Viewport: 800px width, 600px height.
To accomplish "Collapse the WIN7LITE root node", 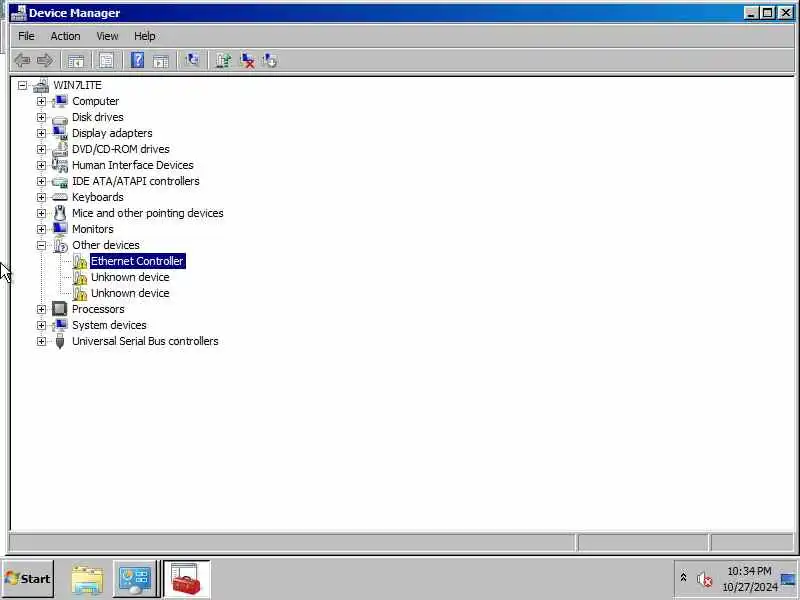I will click(22, 85).
